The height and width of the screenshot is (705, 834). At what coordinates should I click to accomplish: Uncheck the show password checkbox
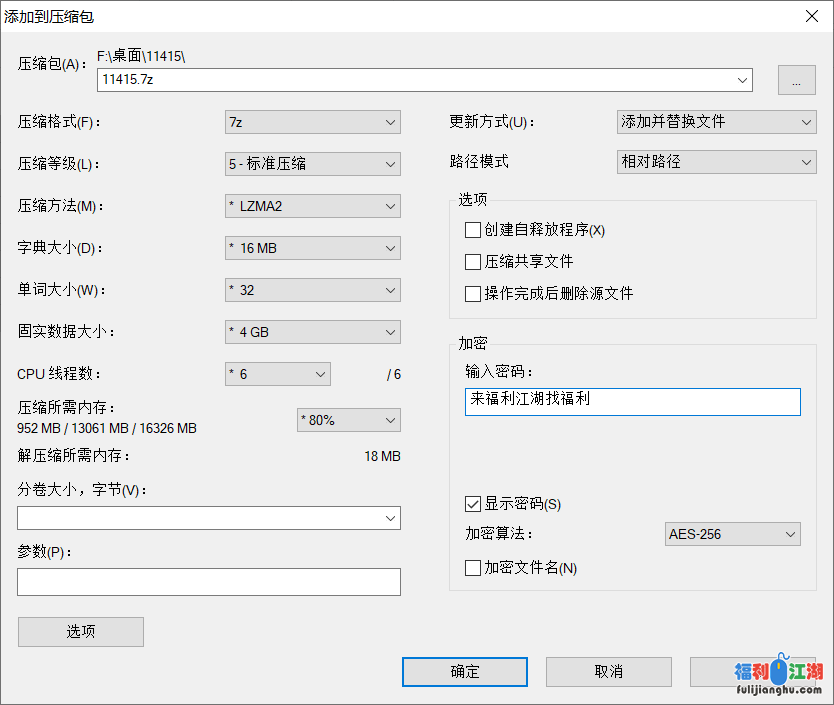pyautogui.click(x=473, y=504)
